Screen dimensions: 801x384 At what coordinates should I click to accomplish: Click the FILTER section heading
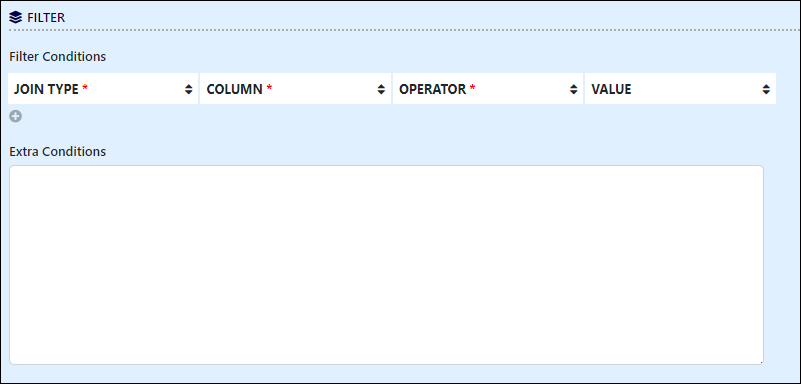46,17
